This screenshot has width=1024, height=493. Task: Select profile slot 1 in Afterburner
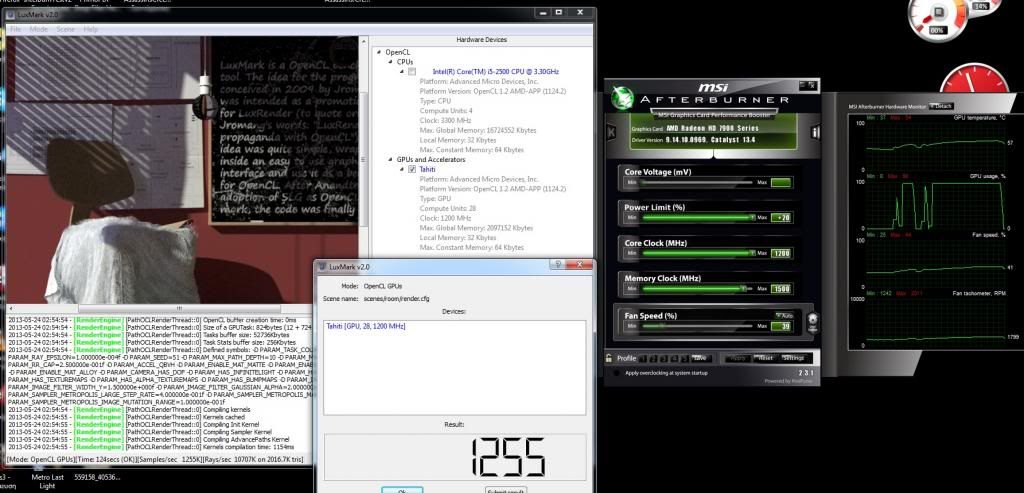pyautogui.click(x=643, y=357)
